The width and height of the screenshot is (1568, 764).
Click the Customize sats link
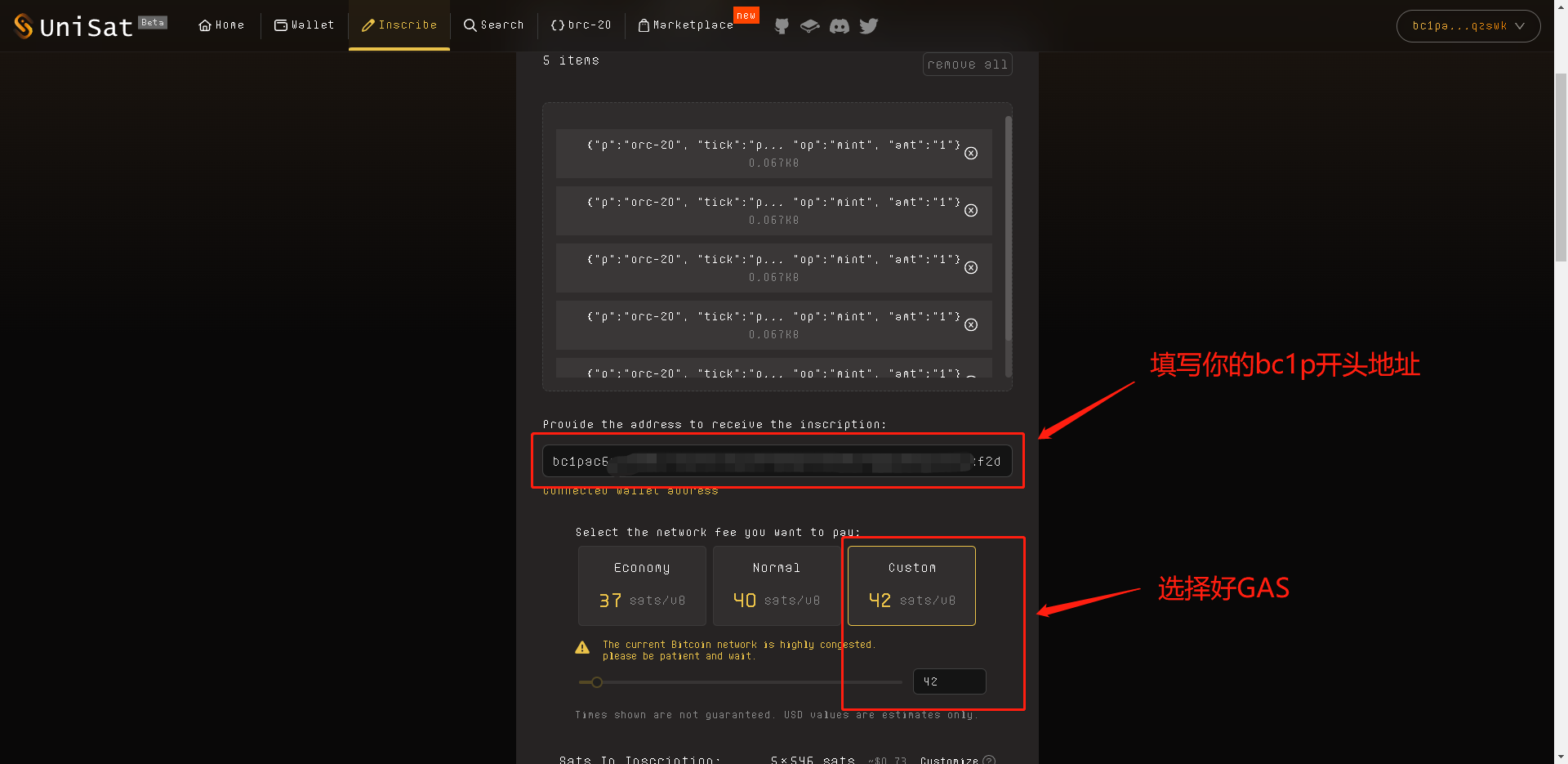click(949, 760)
